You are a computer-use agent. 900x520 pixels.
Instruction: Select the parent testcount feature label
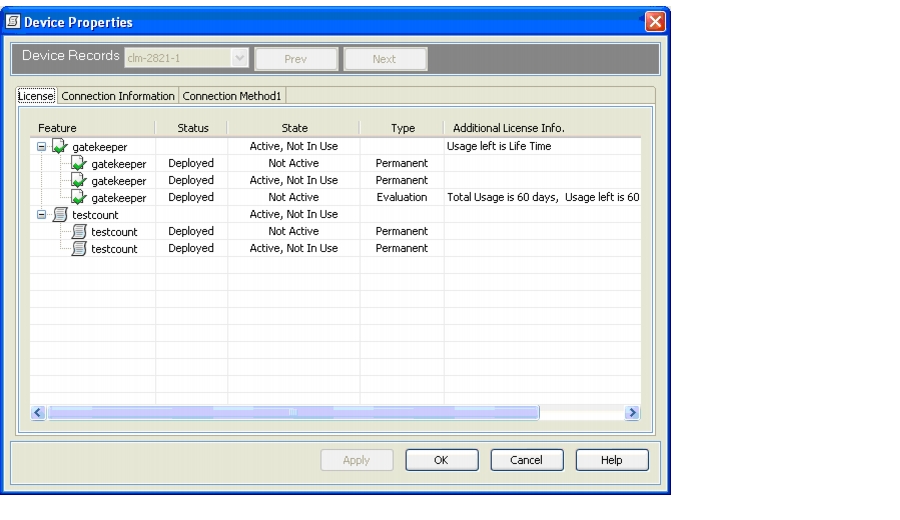(95, 215)
